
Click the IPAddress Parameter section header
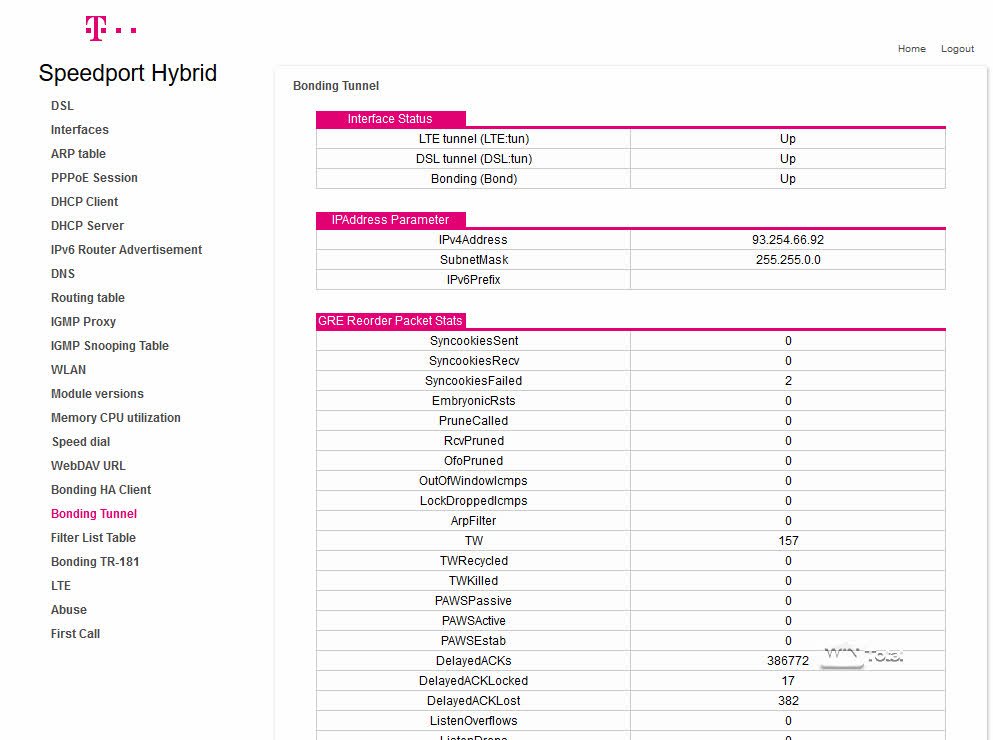[x=391, y=220]
